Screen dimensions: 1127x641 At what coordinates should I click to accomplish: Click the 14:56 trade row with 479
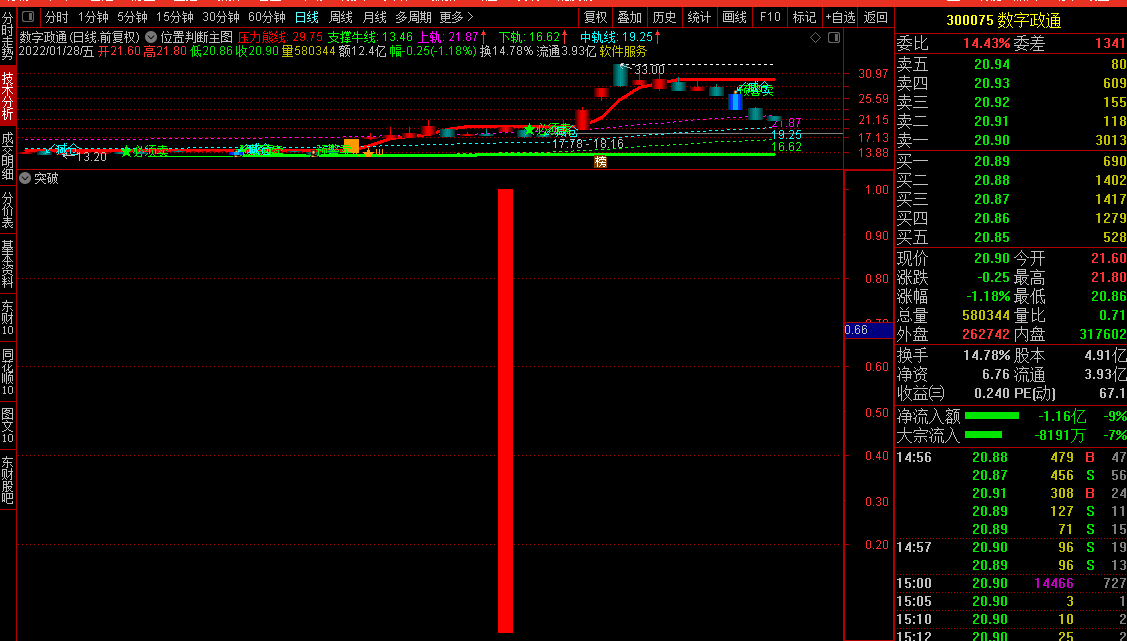(x=1011, y=457)
